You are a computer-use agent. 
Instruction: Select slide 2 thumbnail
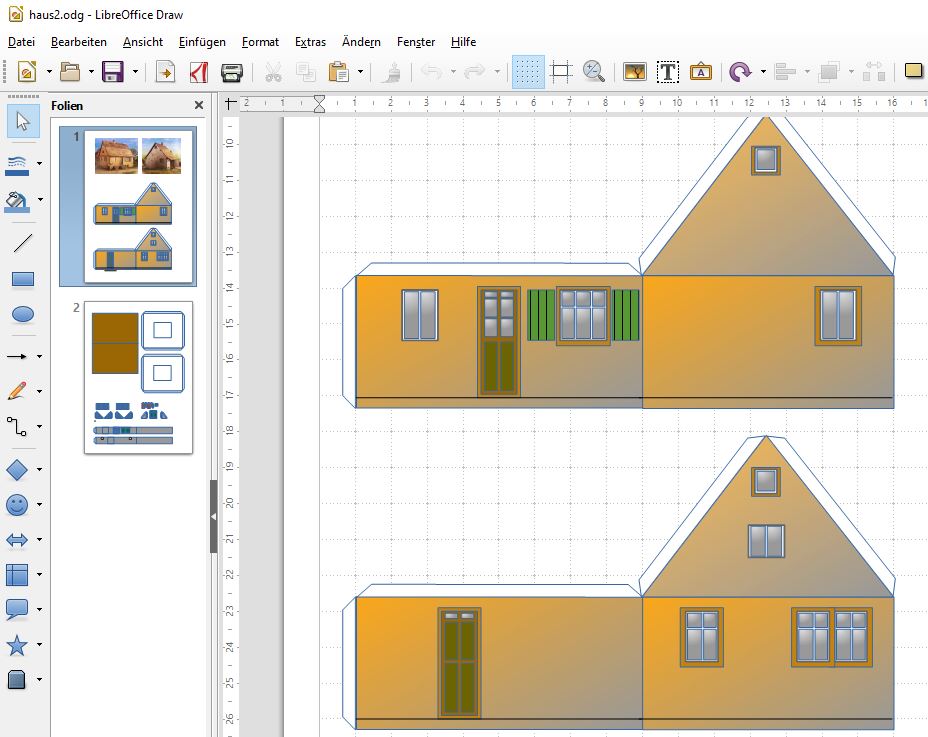[x=138, y=378]
